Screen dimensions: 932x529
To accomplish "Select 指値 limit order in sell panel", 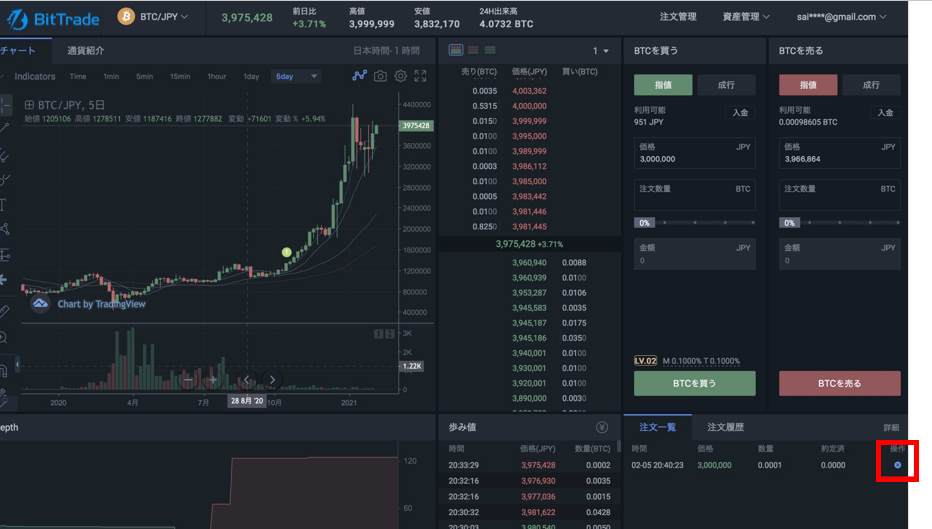I will coord(808,85).
